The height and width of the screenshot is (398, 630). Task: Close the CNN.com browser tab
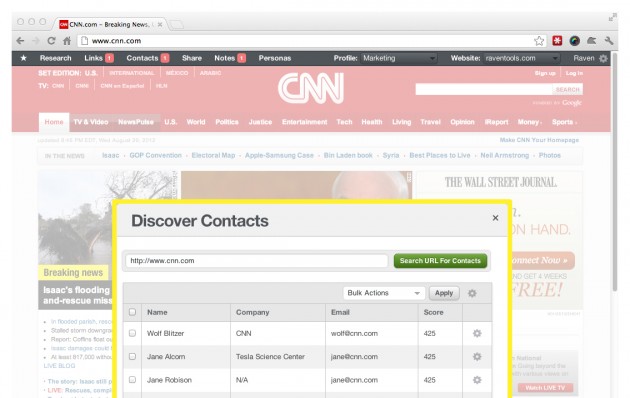tap(160, 24)
